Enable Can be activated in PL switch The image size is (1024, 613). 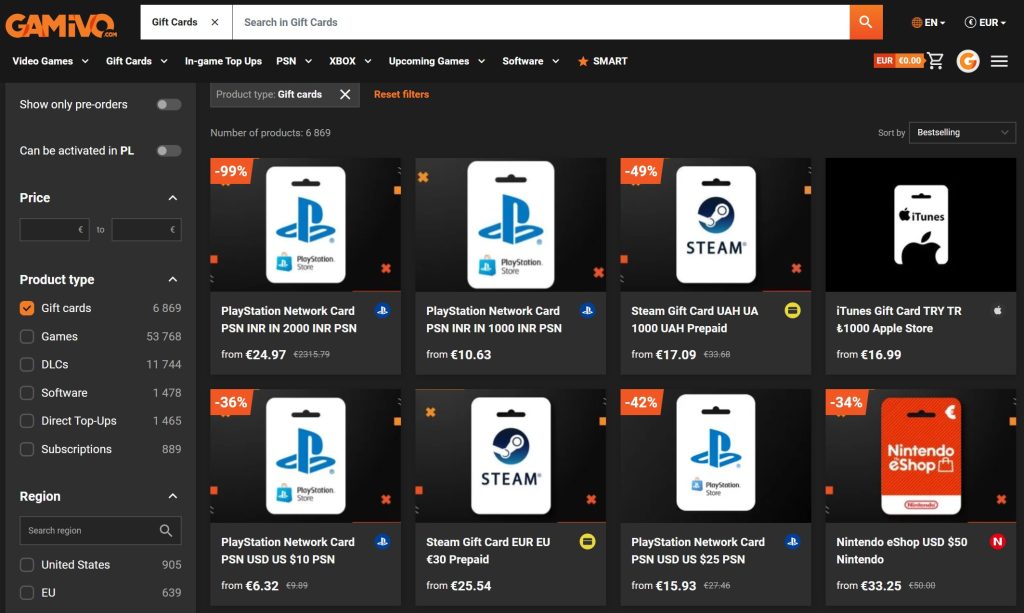168,151
